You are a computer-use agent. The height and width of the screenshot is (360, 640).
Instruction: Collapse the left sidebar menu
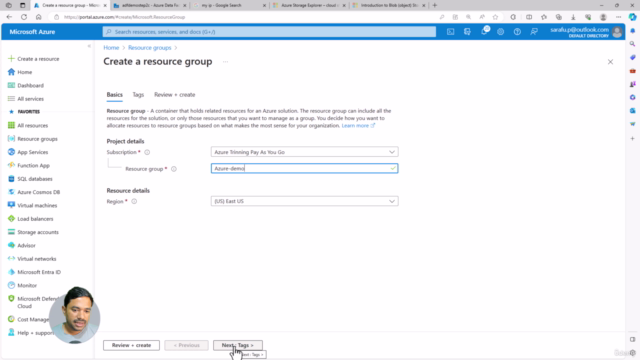click(89, 46)
